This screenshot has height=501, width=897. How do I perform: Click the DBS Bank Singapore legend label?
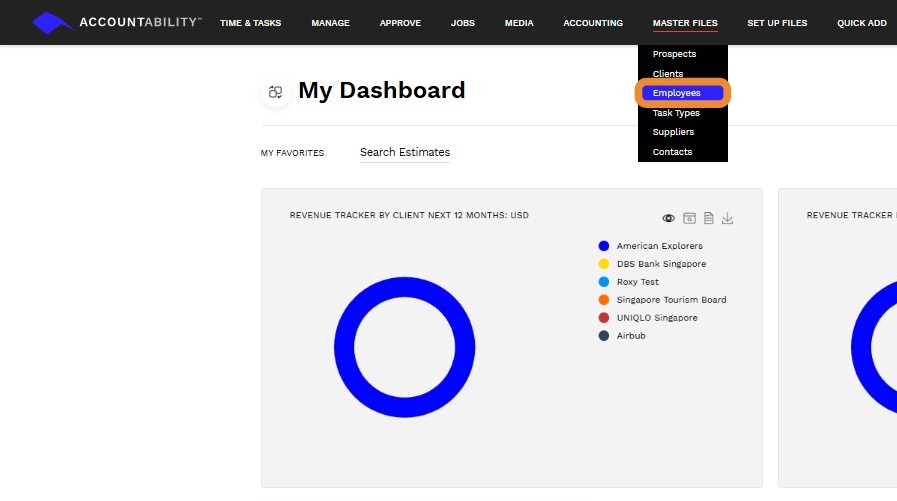click(x=661, y=264)
